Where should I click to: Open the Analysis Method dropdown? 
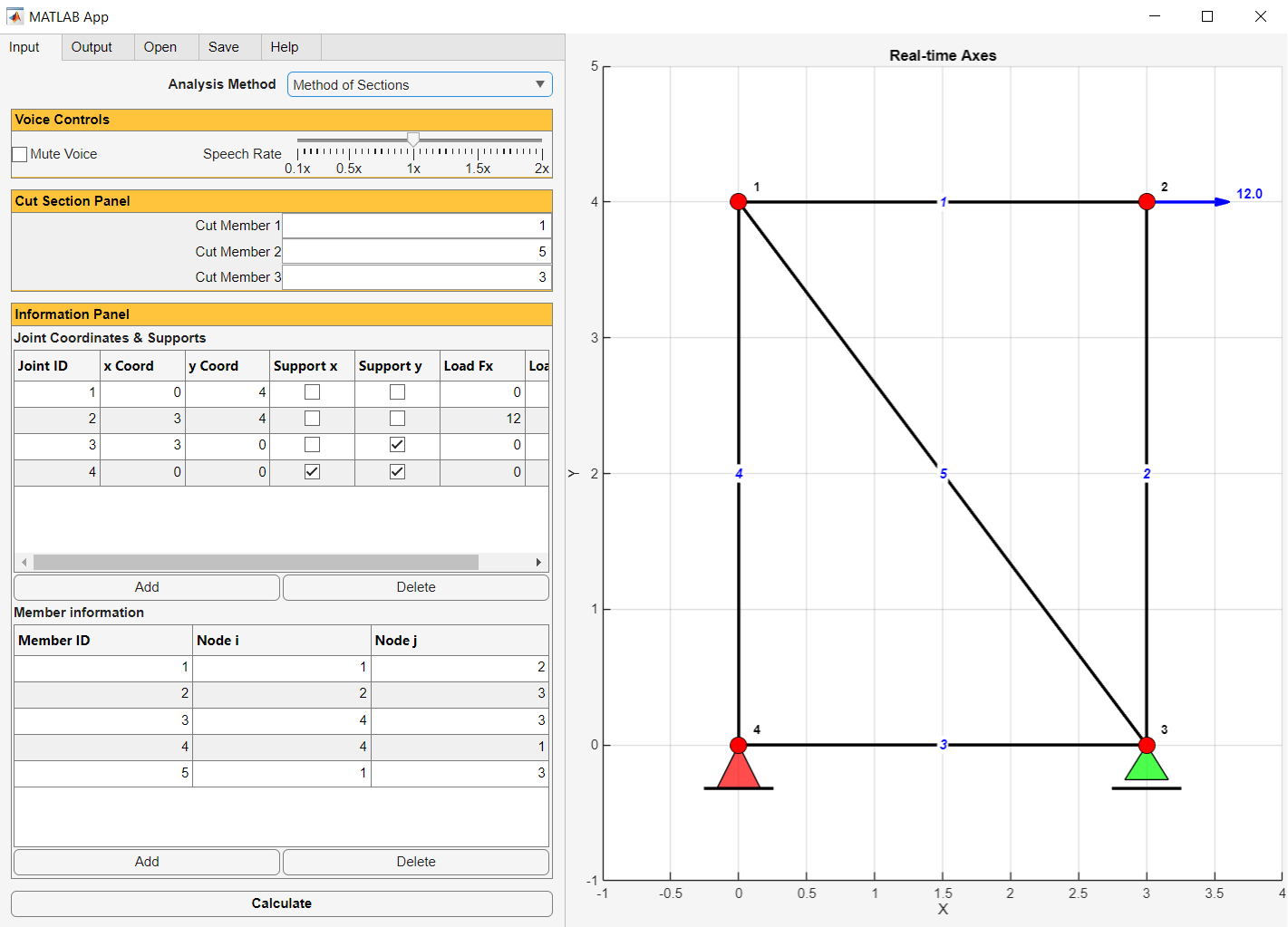tap(420, 84)
